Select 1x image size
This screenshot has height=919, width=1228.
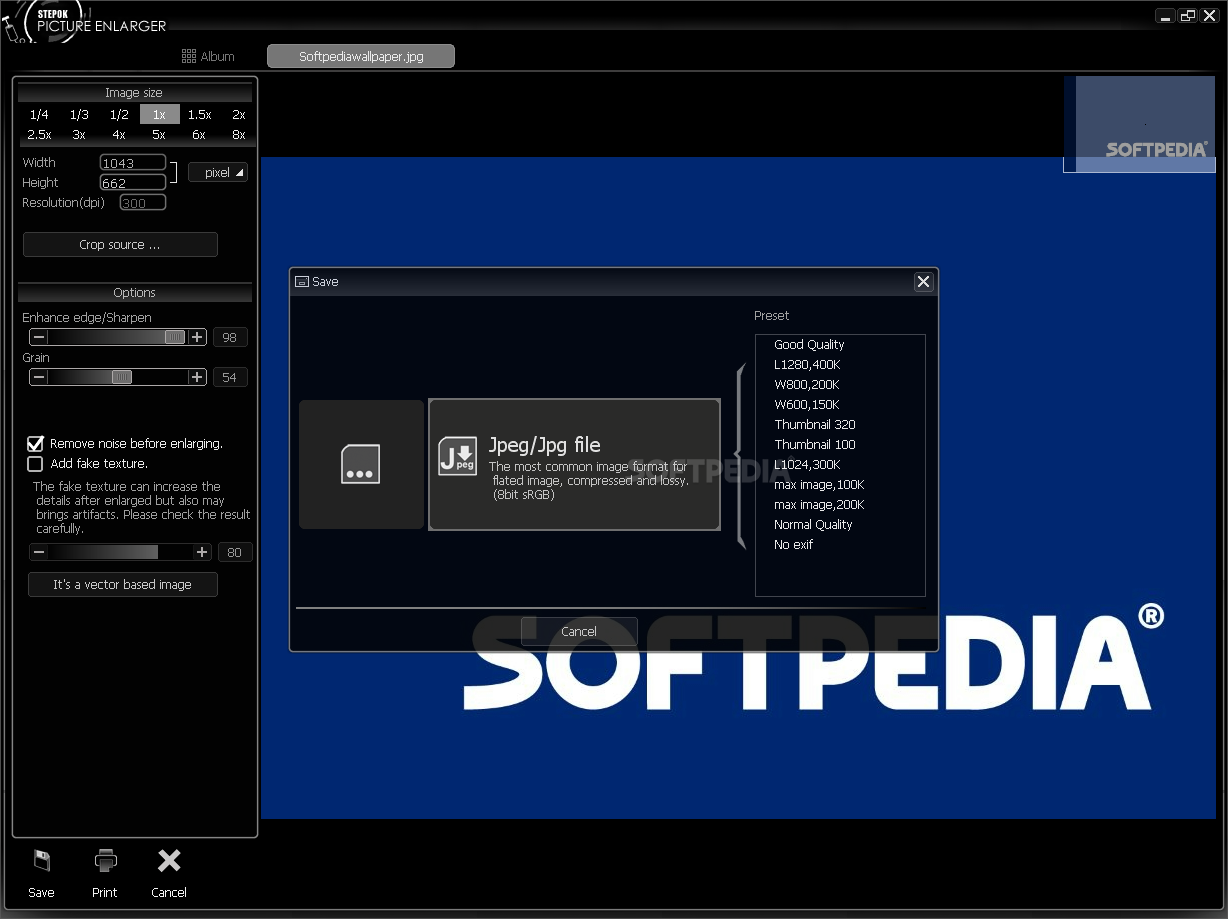click(159, 115)
